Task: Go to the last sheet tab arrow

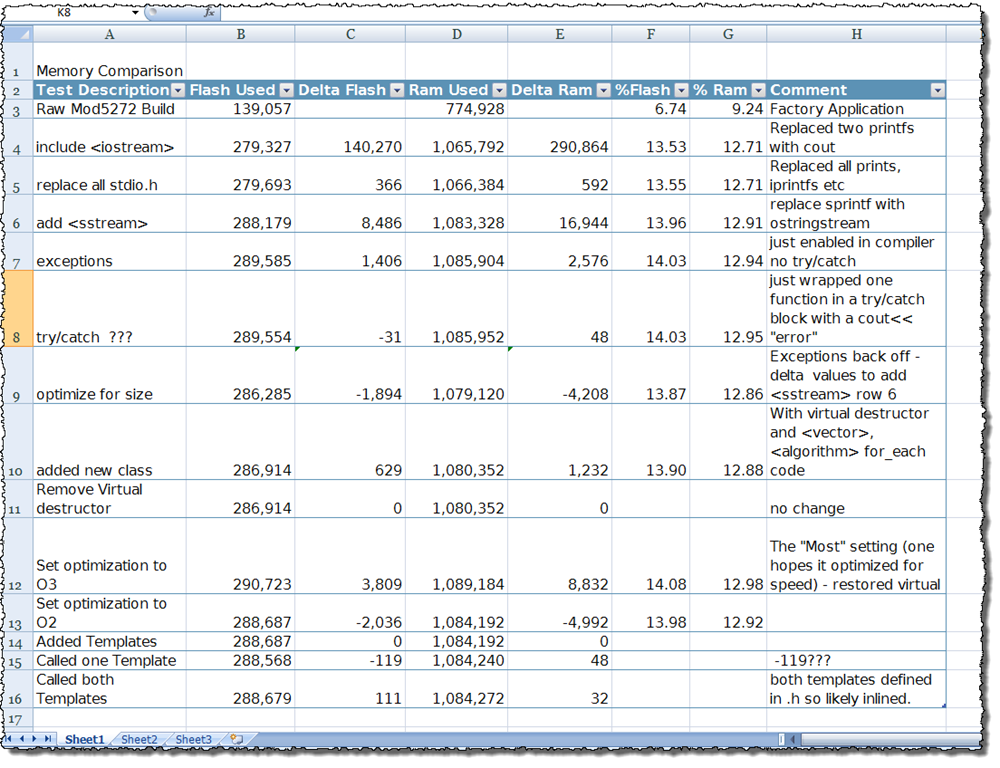Action: pos(47,739)
